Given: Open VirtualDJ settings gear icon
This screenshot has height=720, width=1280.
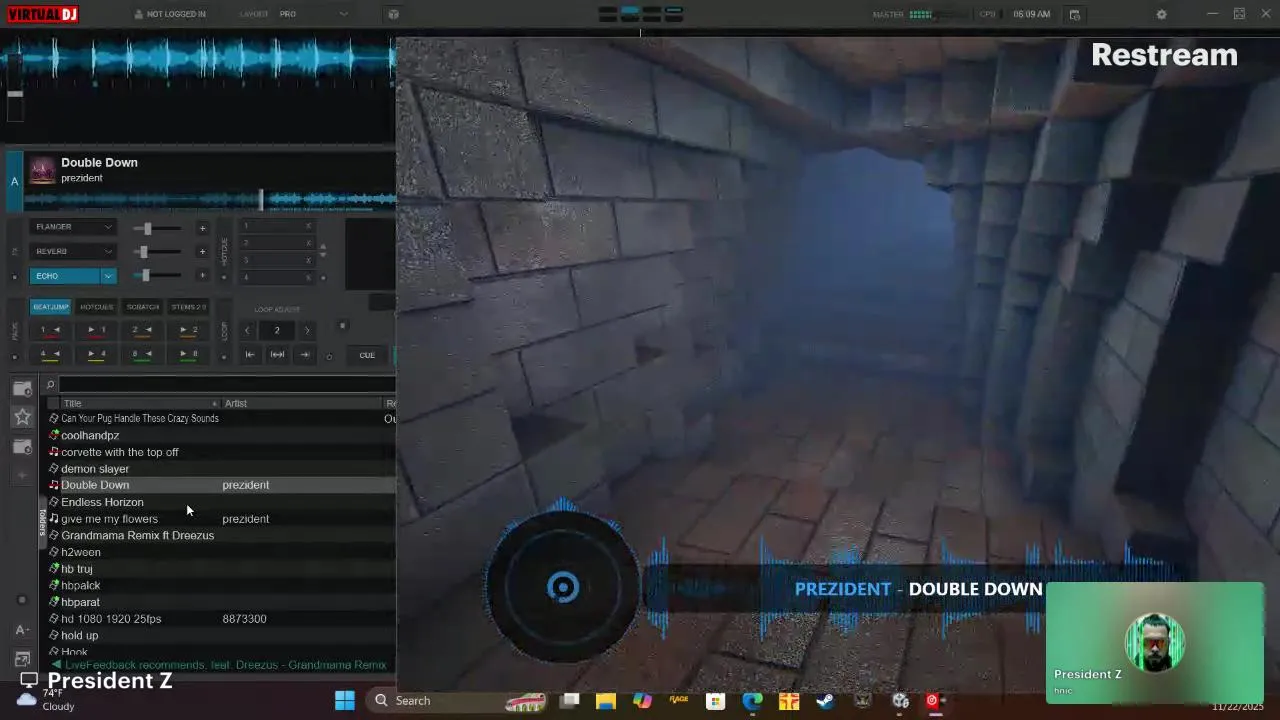Looking at the screenshot, I should [x=1161, y=14].
